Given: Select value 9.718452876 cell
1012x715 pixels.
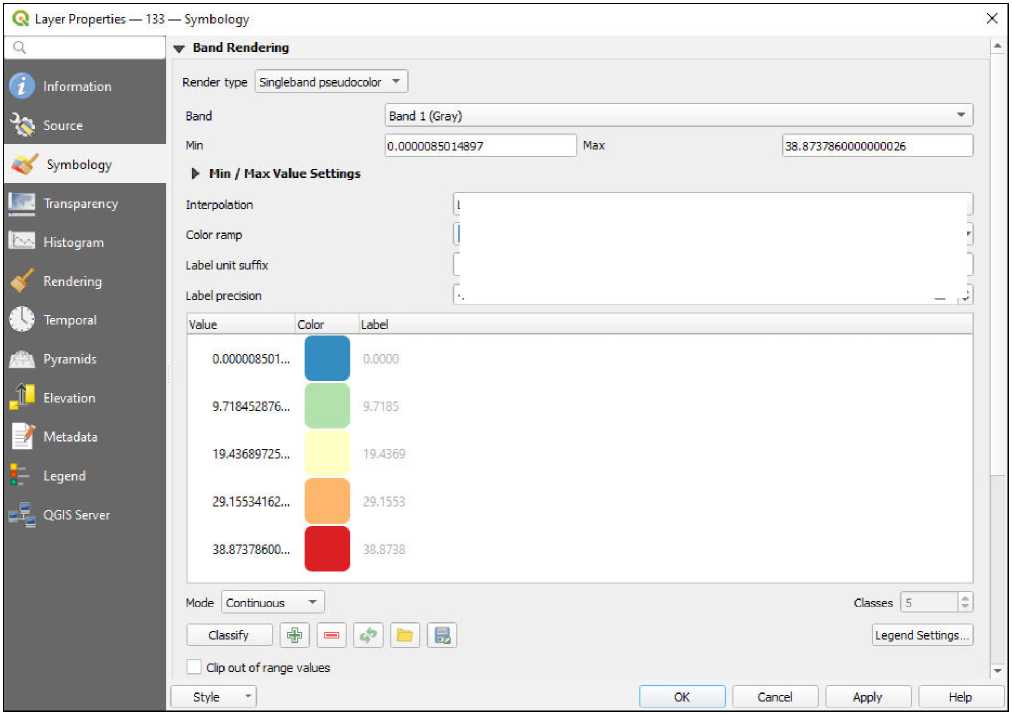Looking at the screenshot, I should pos(251,407).
